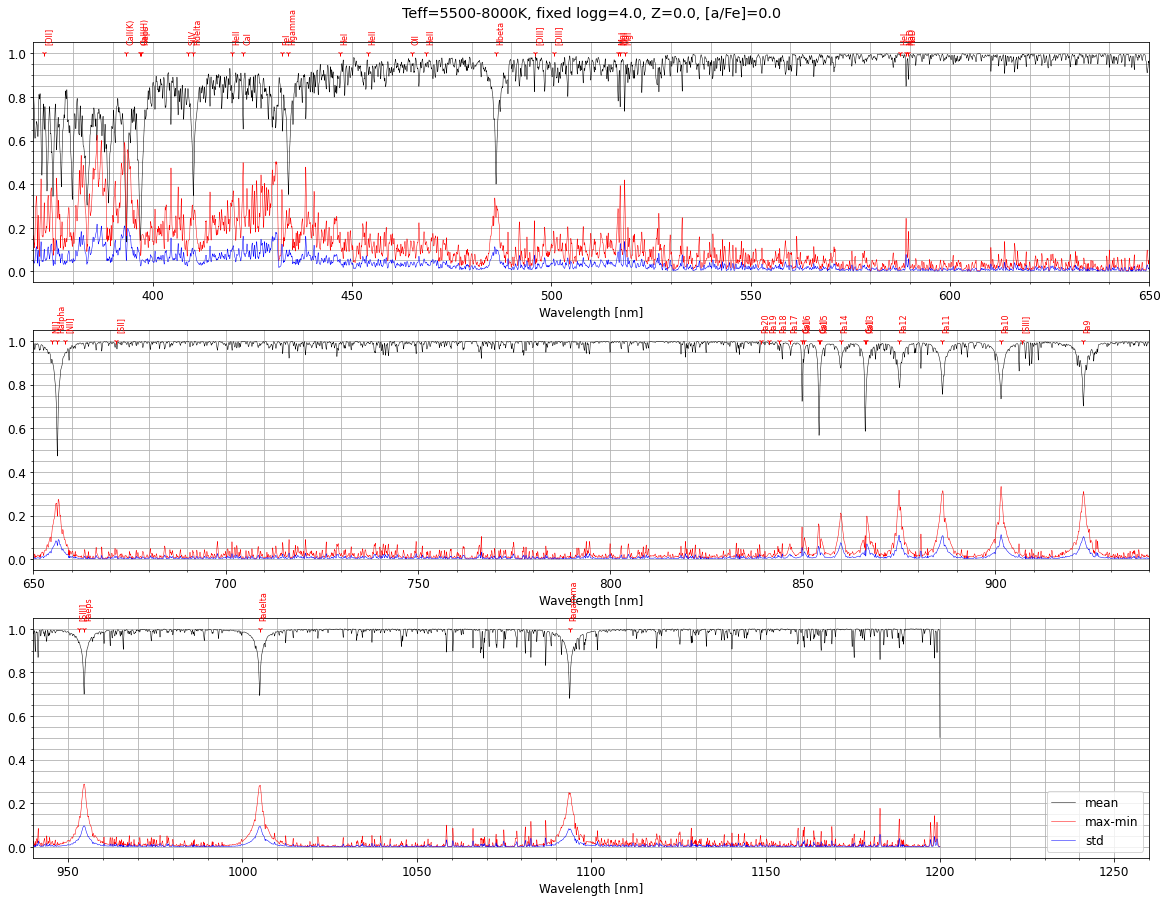Click the bottom panel's Wavelength [nm] label
The height and width of the screenshot is (902, 1167).
point(591,889)
